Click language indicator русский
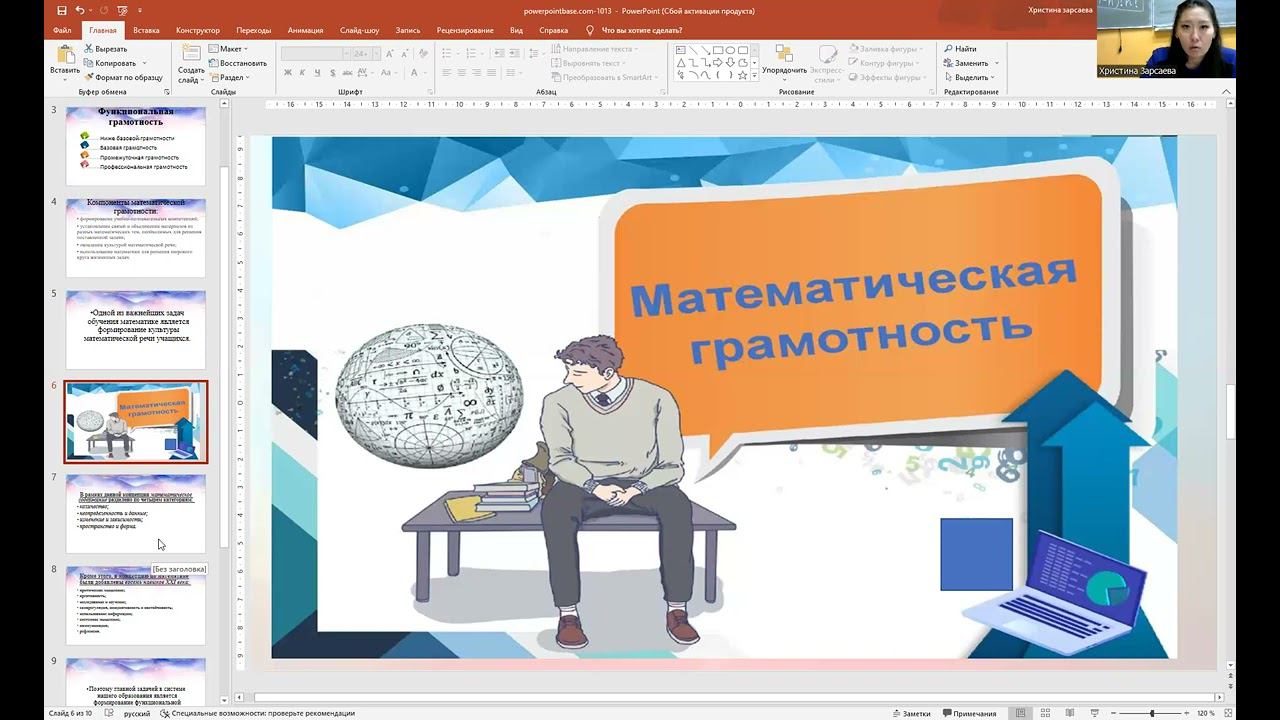The height and width of the screenshot is (720, 1280). (137, 714)
